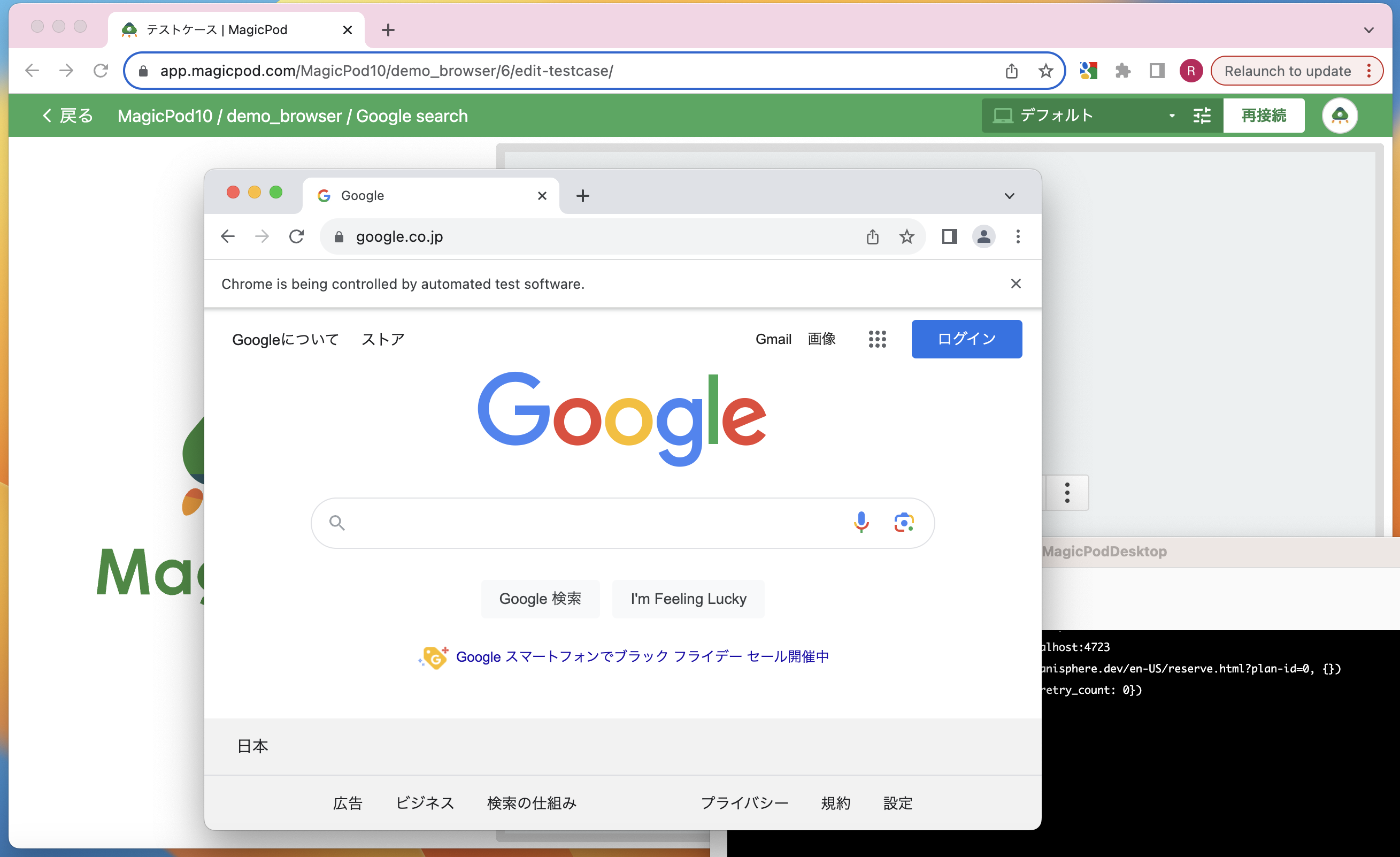This screenshot has height=857, width=1400.
Task: Expand the tab search chevron in Google window
Action: [x=1009, y=196]
